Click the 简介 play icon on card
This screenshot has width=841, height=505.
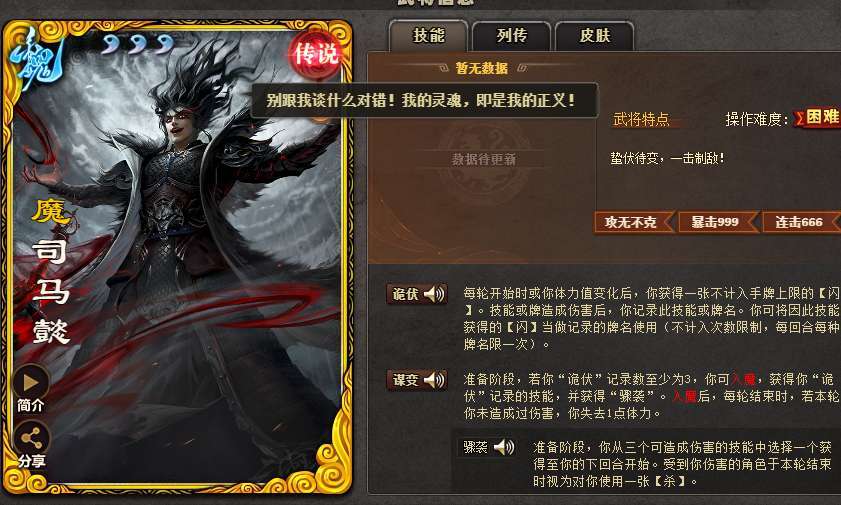tap(31, 382)
